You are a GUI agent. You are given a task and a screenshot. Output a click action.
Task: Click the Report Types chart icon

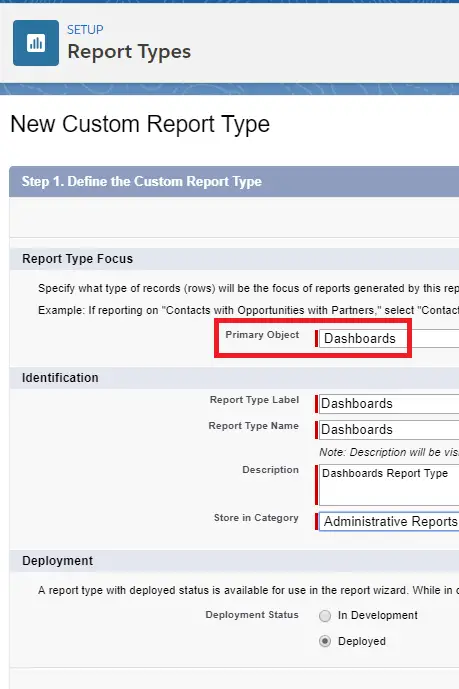tap(36, 43)
